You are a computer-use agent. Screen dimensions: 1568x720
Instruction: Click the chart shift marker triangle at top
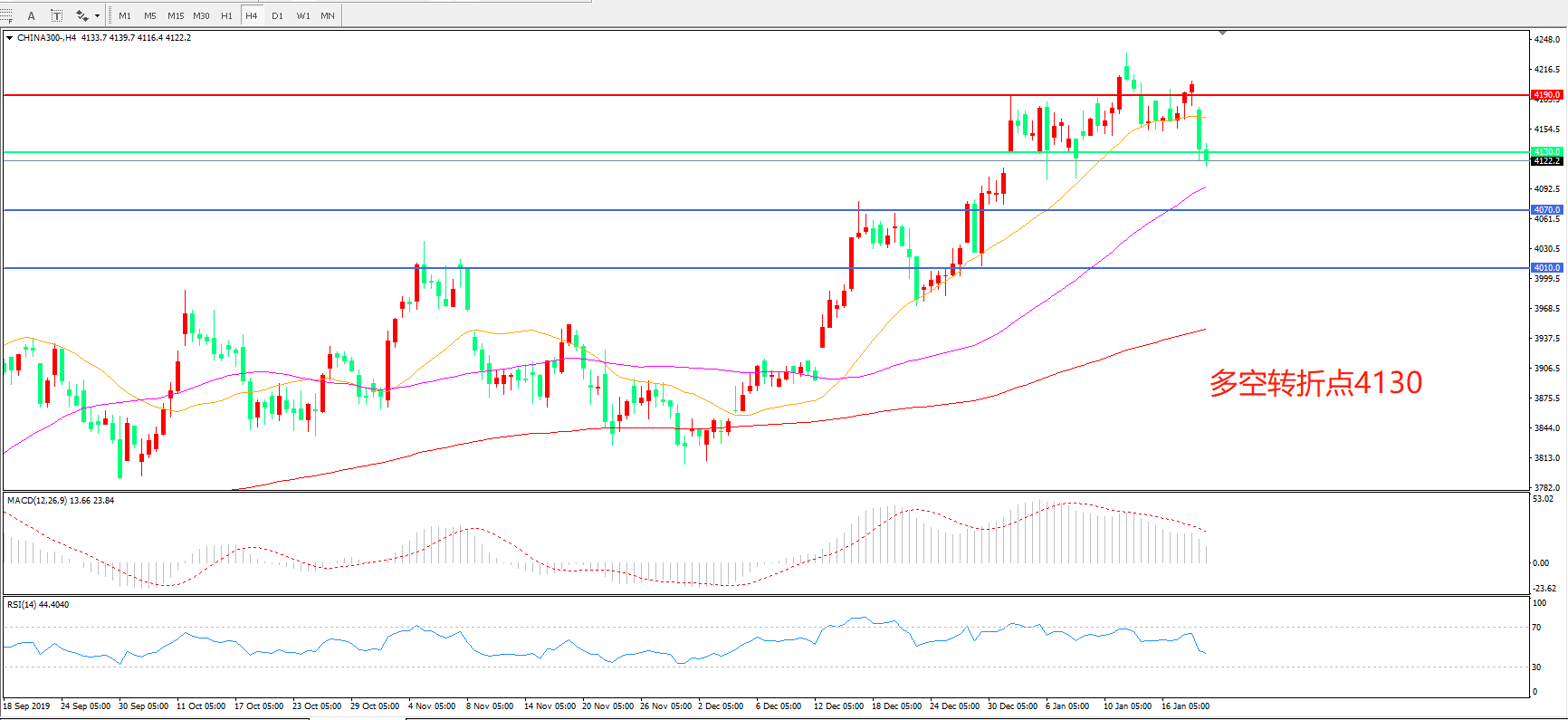[1222, 33]
